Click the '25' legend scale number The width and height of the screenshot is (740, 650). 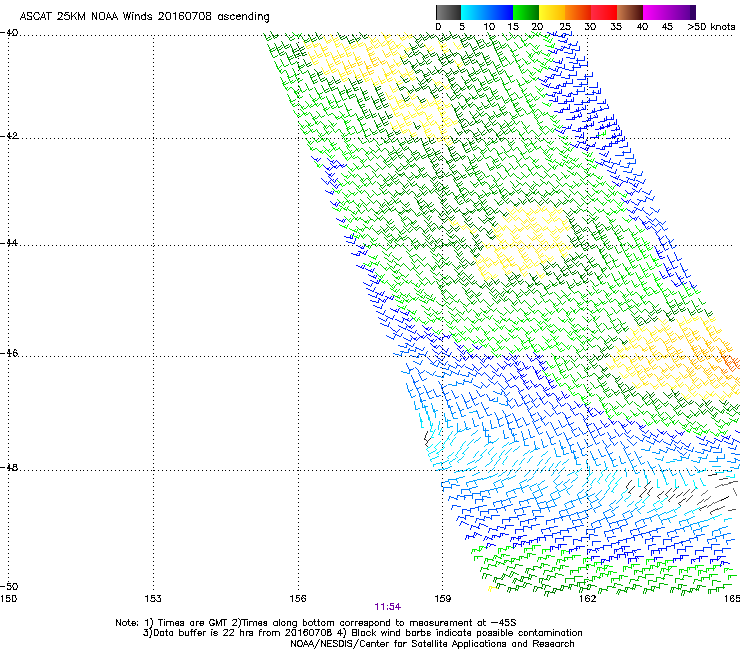click(565, 27)
